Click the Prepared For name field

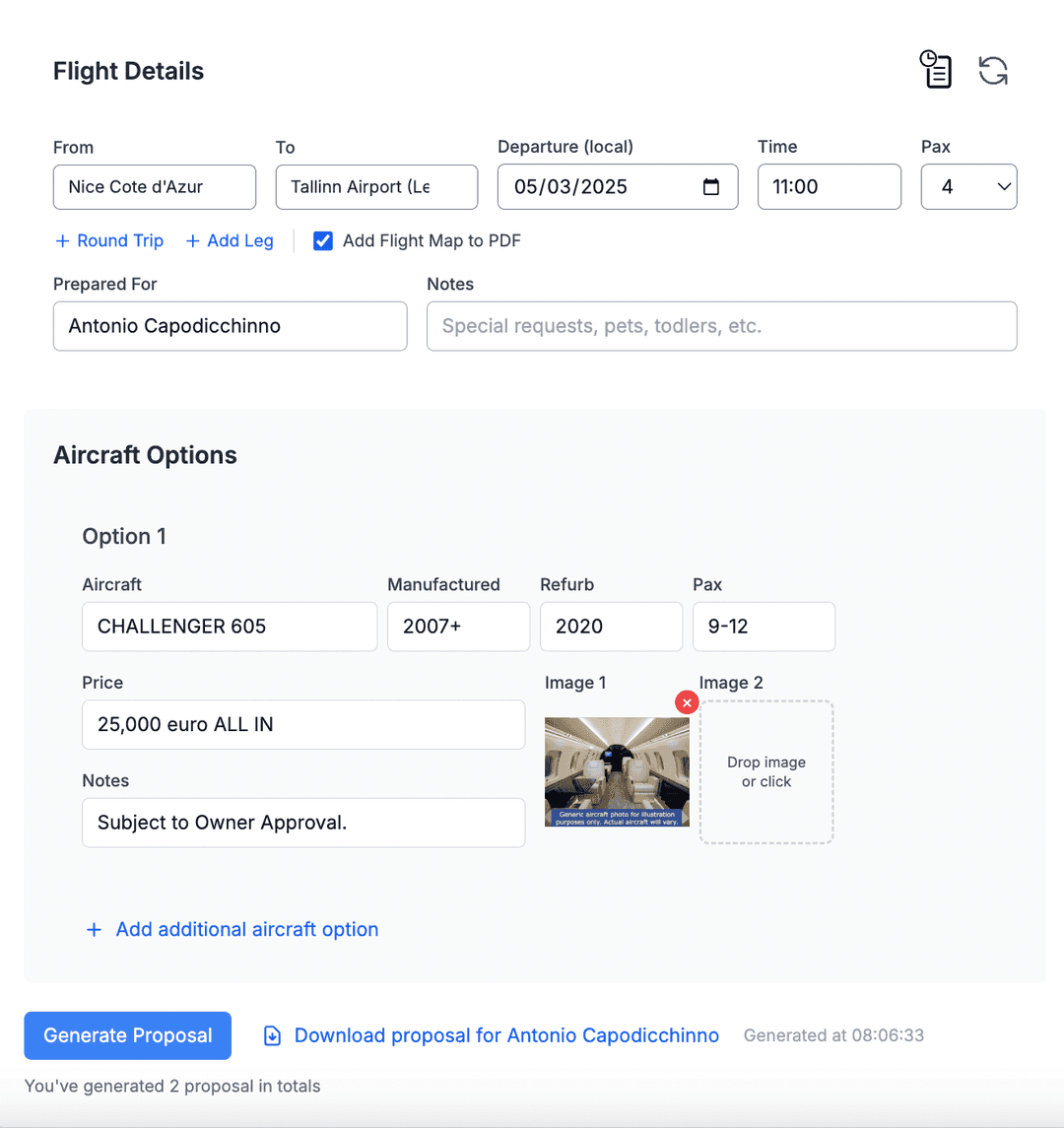[x=230, y=326]
